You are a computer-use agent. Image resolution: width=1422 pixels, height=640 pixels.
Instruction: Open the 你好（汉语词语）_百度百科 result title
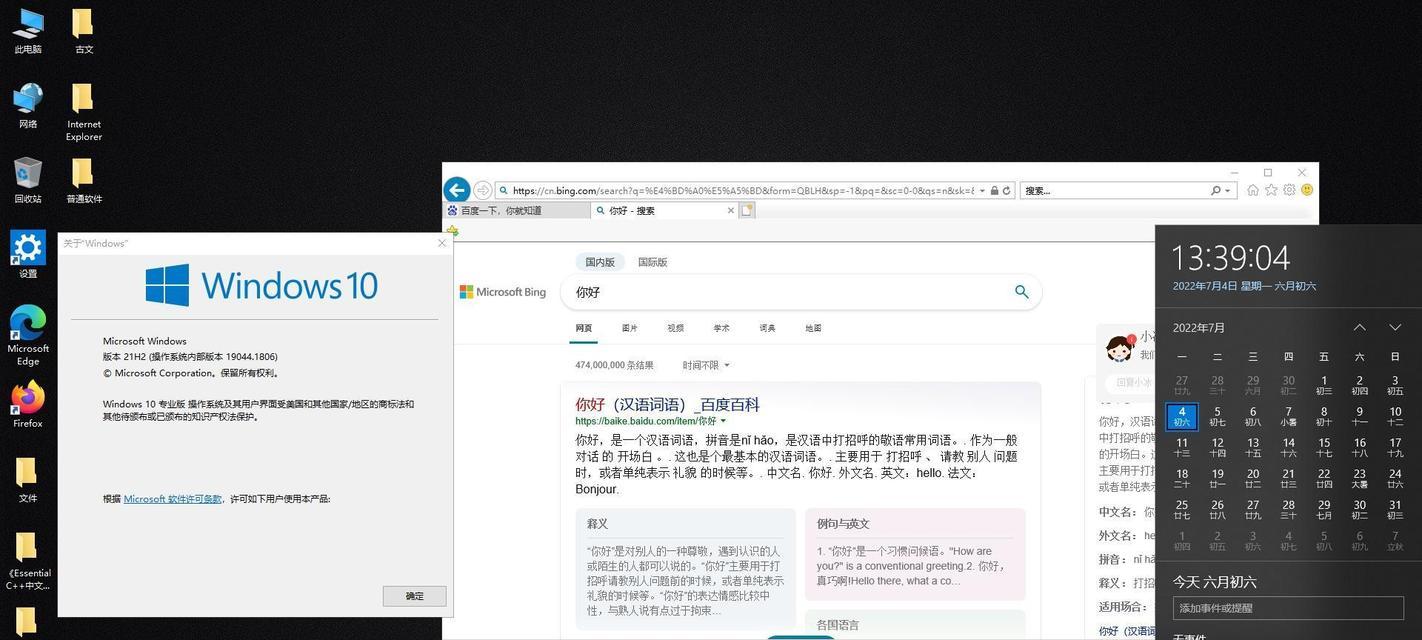tap(667, 405)
